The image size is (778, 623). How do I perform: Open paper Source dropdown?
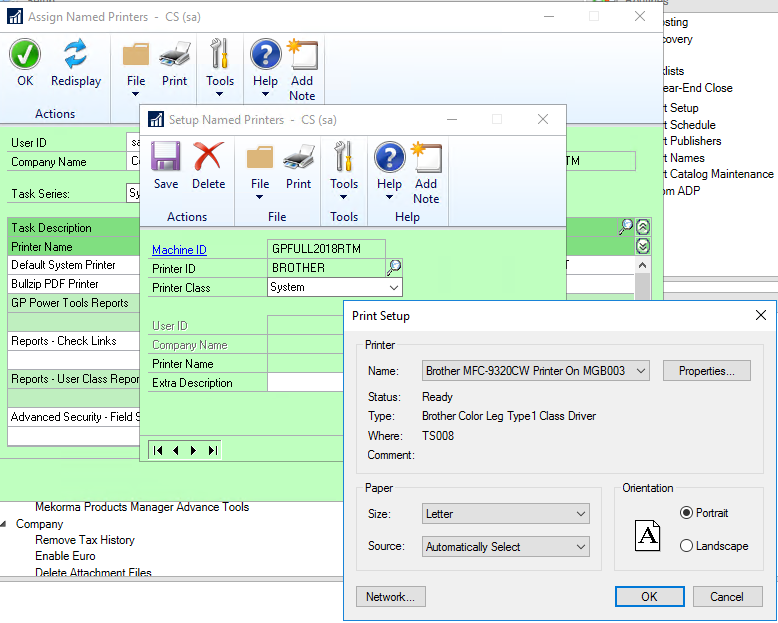506,547
